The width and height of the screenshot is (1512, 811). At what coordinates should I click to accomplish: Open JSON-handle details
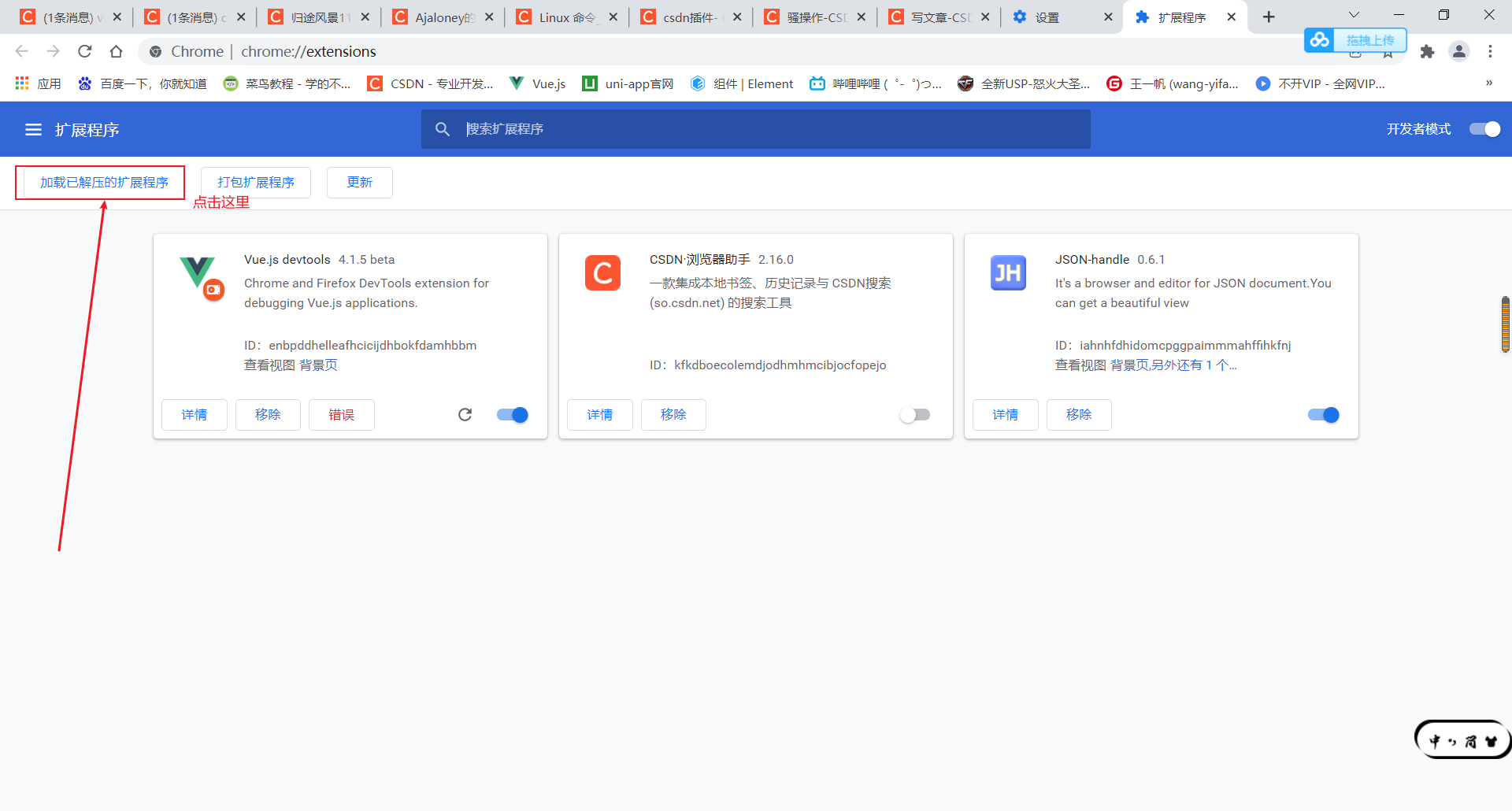point(1006,415)
